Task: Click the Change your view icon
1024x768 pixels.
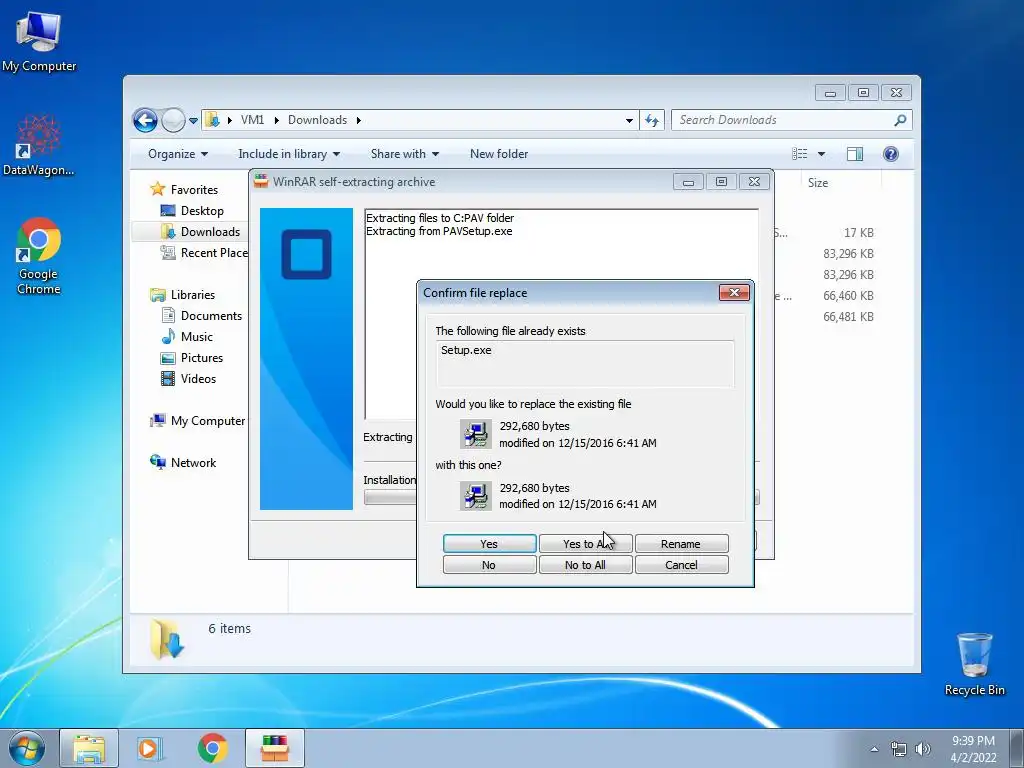Action: 799,154
